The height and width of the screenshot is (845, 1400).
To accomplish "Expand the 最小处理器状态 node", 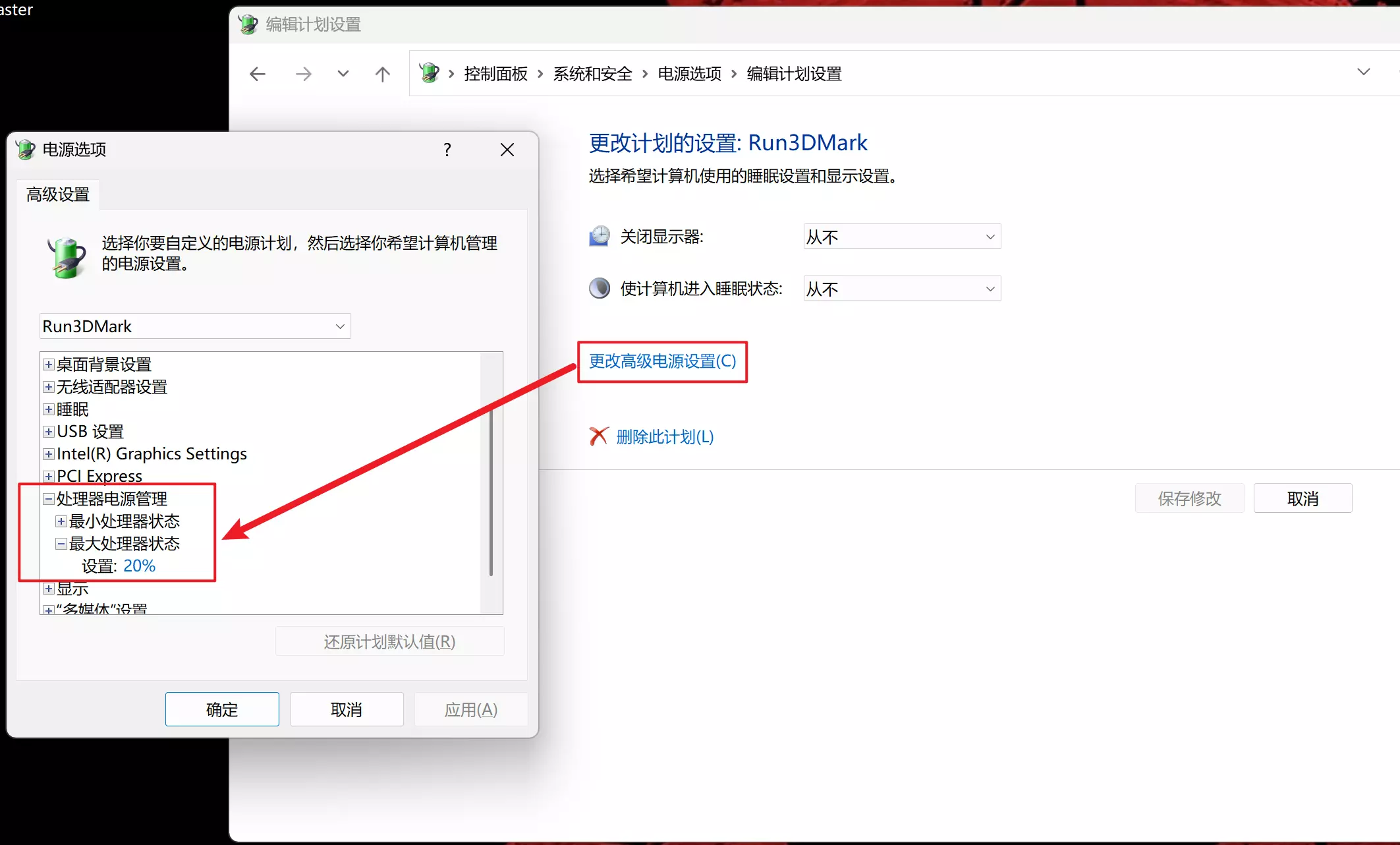I will (61, 521).
